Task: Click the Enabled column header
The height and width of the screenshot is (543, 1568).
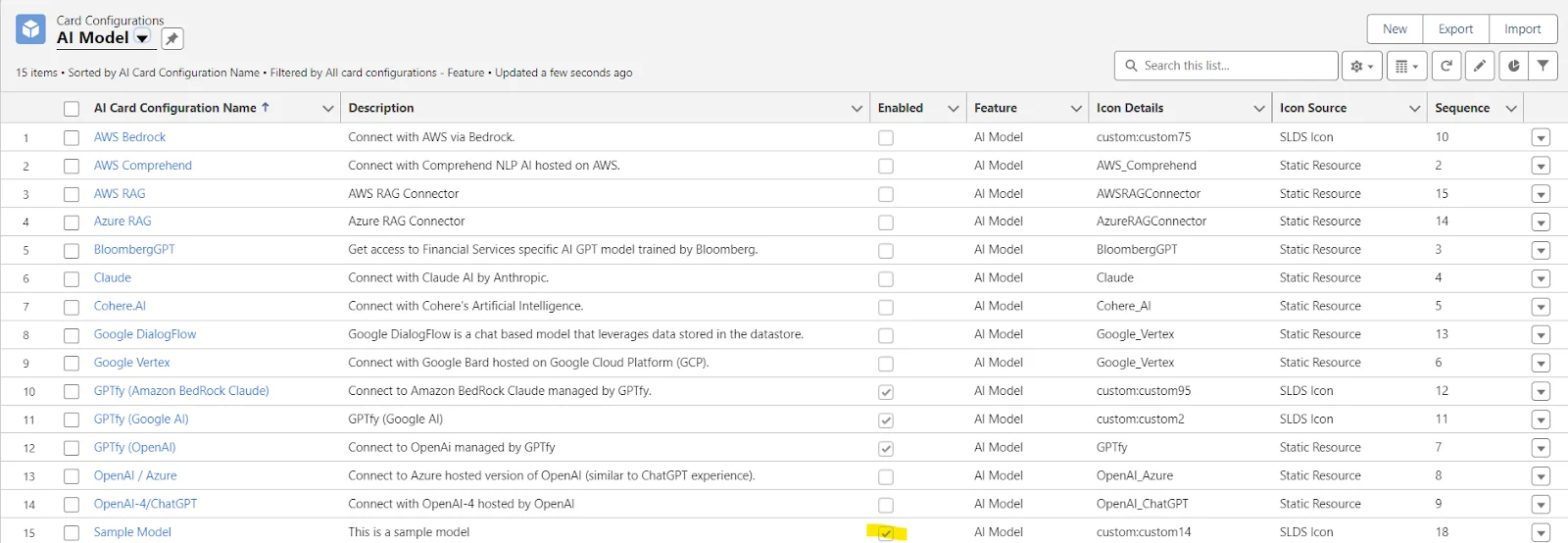Action: click(x=900, y=108)
